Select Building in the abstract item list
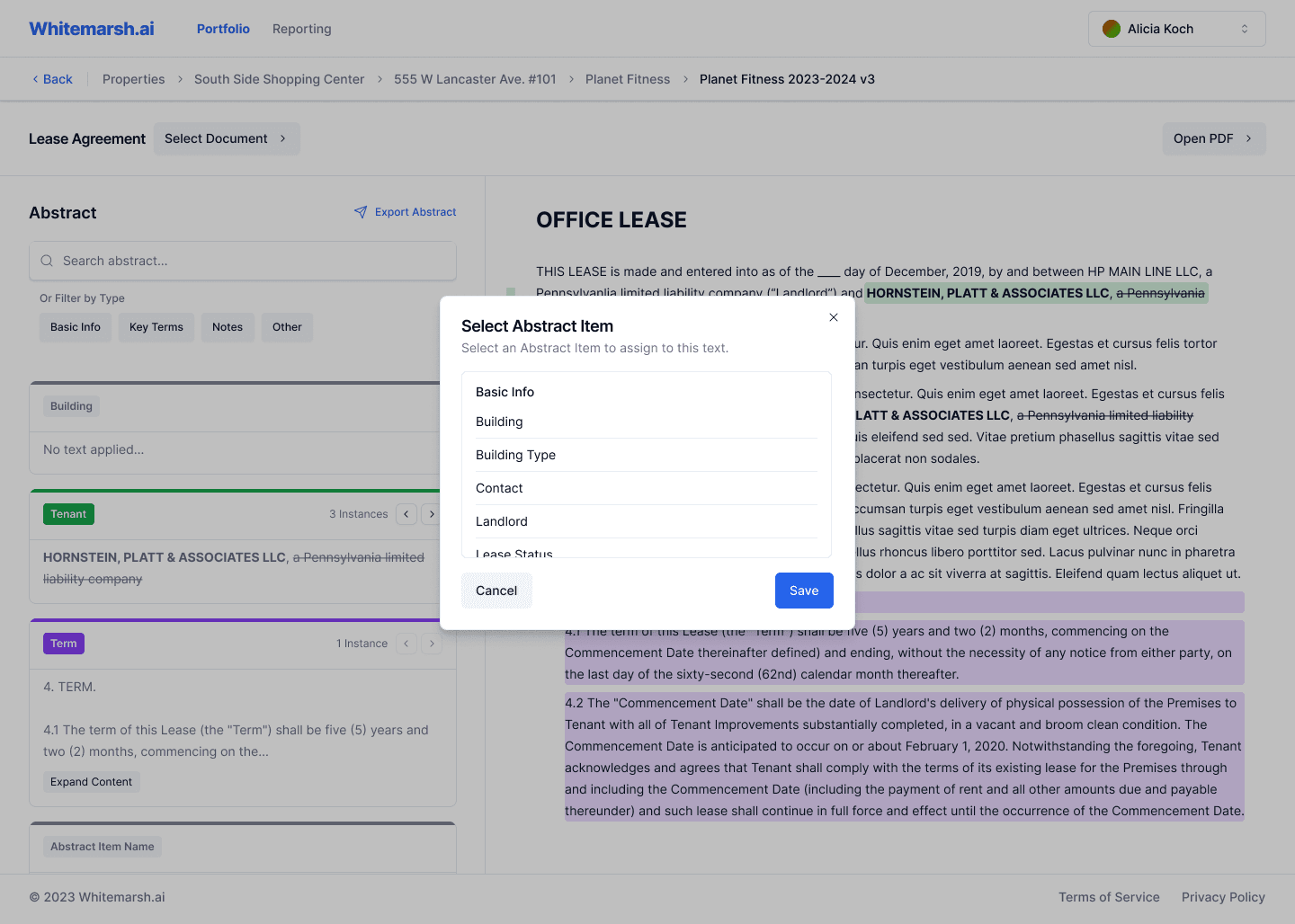1295x924 pixels. click(646, 422)
